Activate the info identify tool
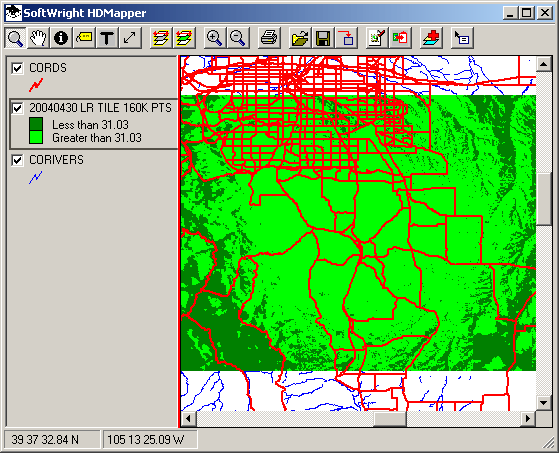559x453 pixels. [61, 38]
